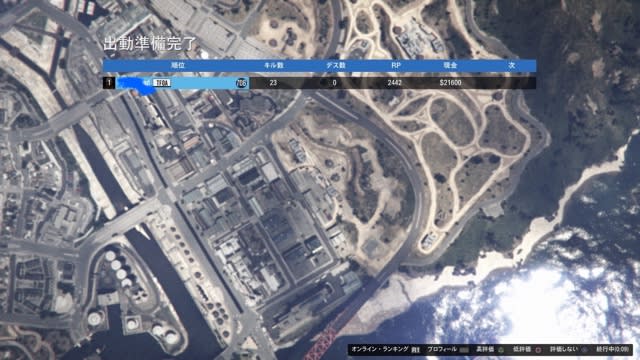Viewport: 640px width, 360px height.
Task: Select the triangle icon for high rating
Action: pos(501,350)
